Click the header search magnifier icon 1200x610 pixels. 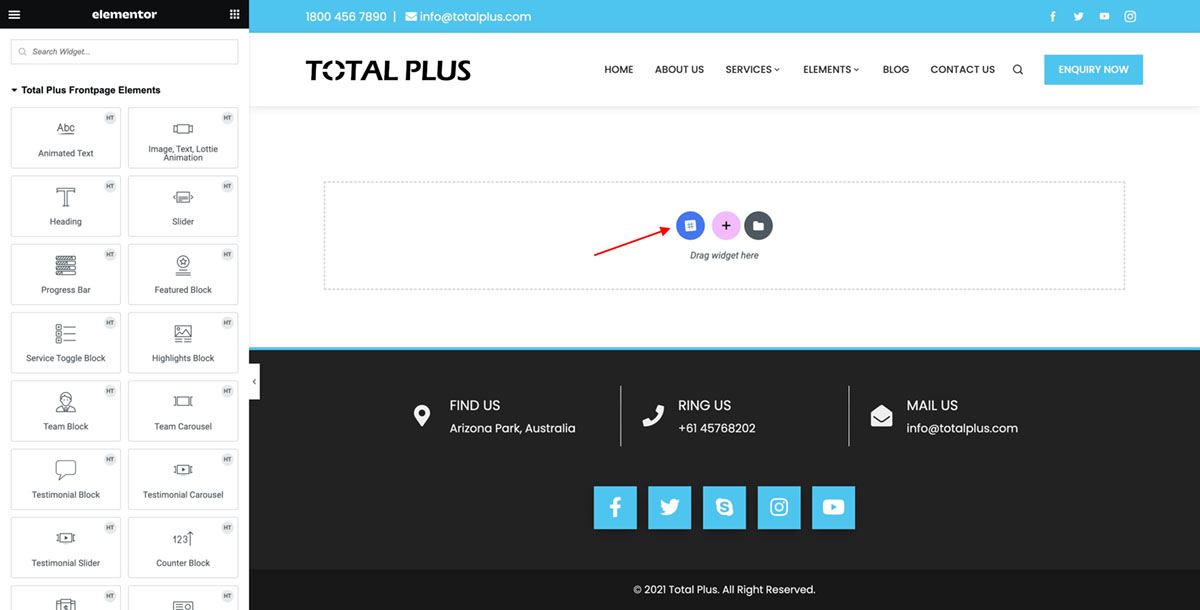1018,70
